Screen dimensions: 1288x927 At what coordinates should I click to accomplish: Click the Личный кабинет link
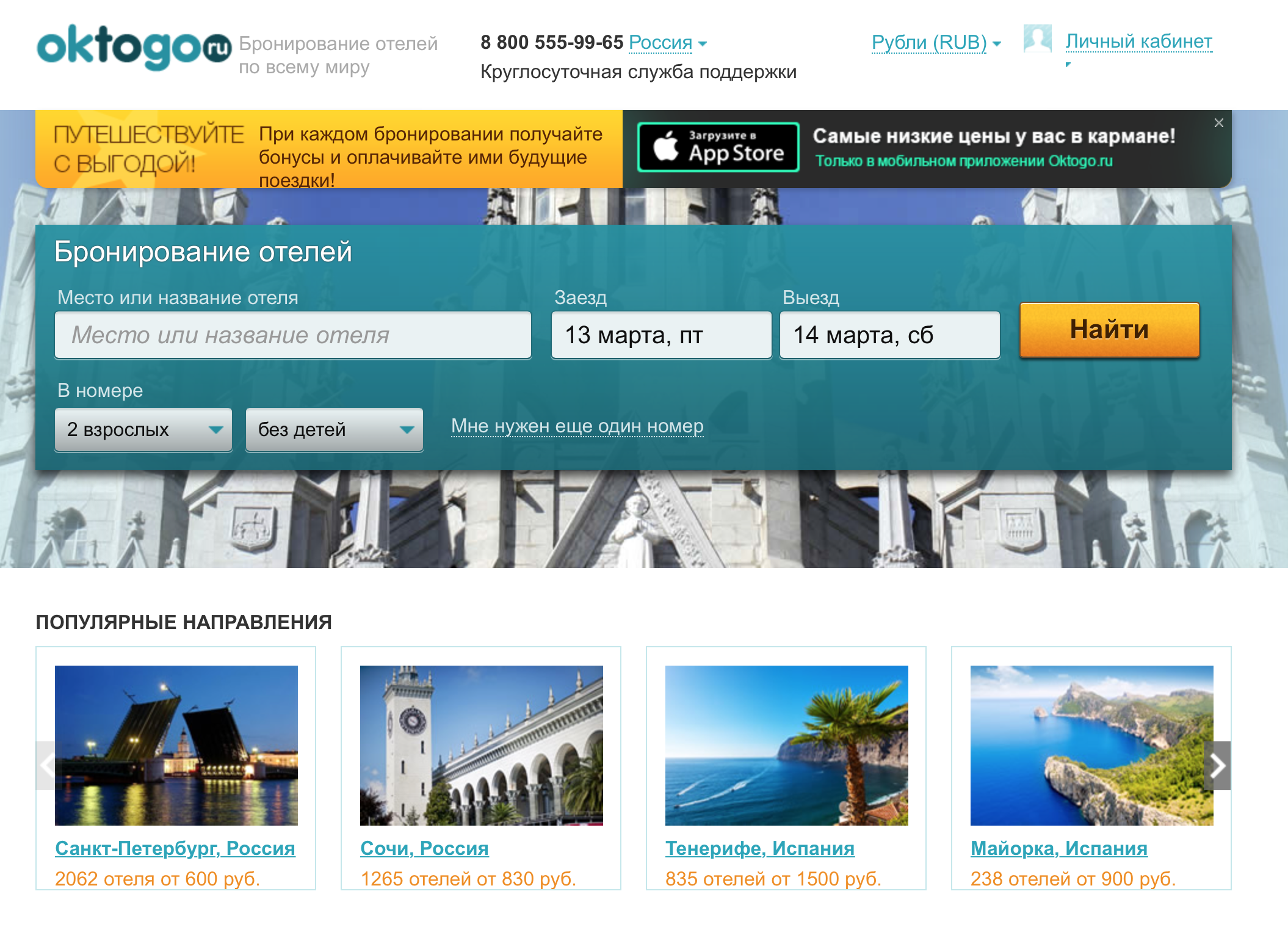click(1138, 42)
